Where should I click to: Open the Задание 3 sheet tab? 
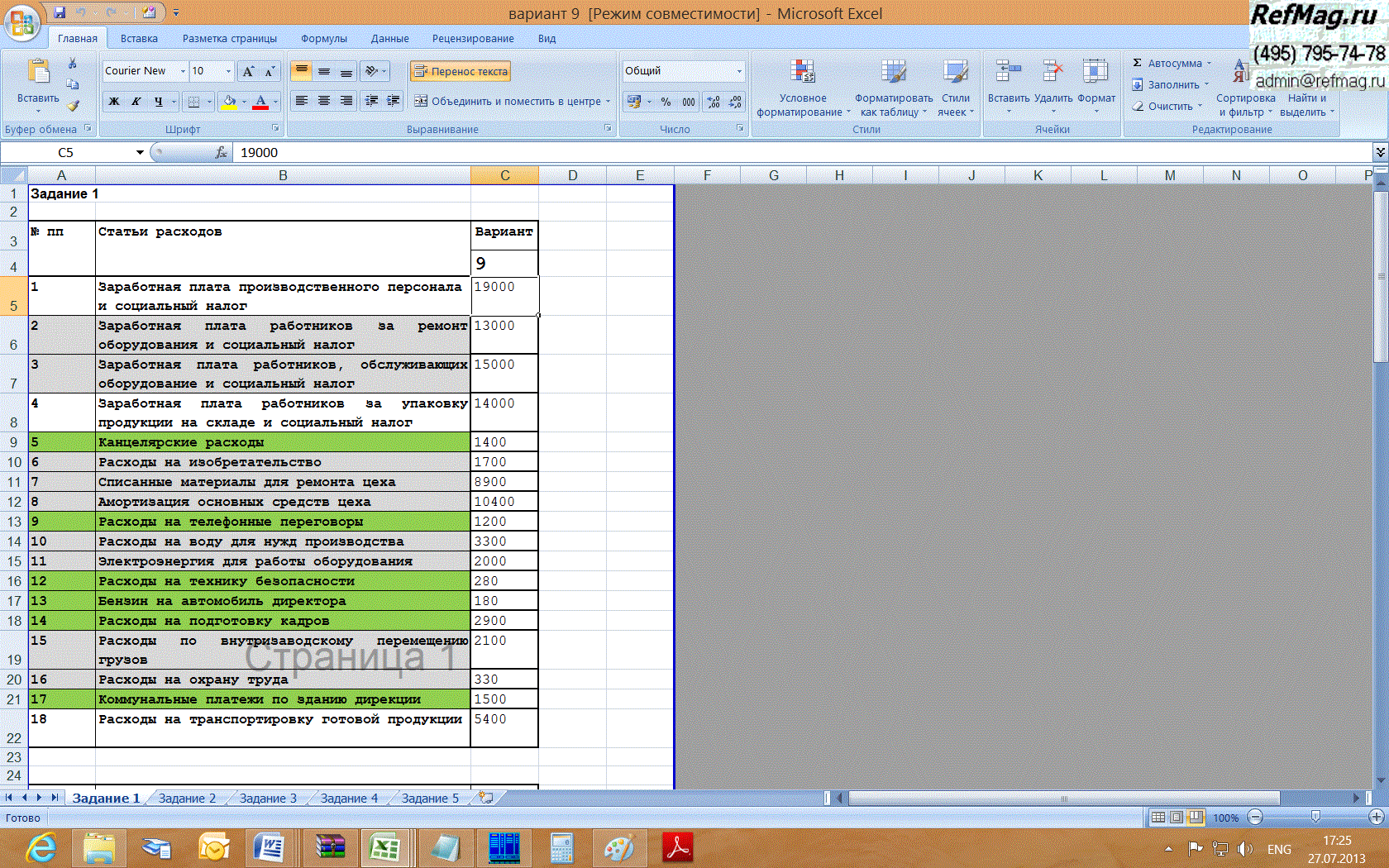click(267, 798)
